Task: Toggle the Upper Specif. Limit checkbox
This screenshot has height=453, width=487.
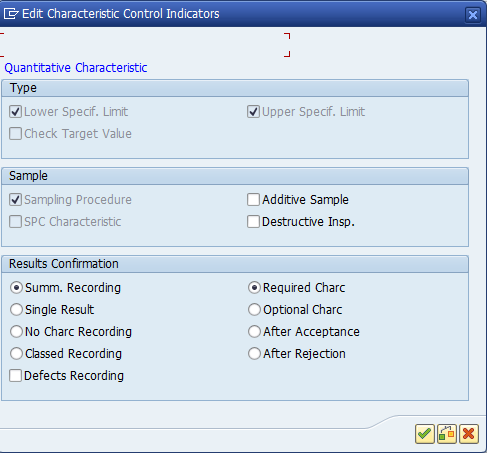Action: pyautogui.click(x=253, y=112)
